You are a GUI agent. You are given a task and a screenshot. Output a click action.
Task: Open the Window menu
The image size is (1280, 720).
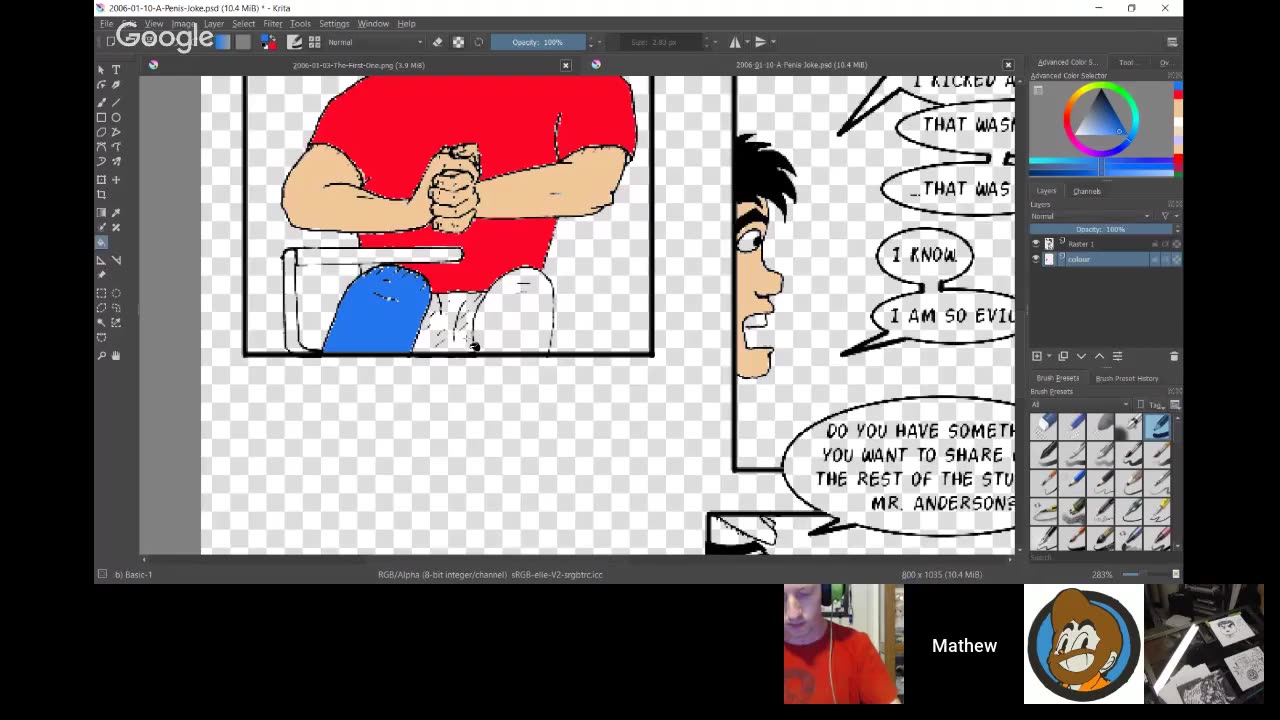point(373,23)
